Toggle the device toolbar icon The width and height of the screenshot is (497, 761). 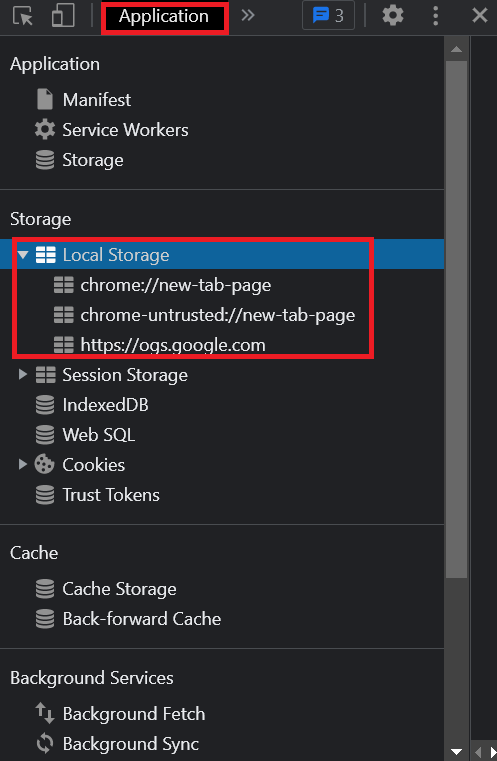[x=63, y=16]
